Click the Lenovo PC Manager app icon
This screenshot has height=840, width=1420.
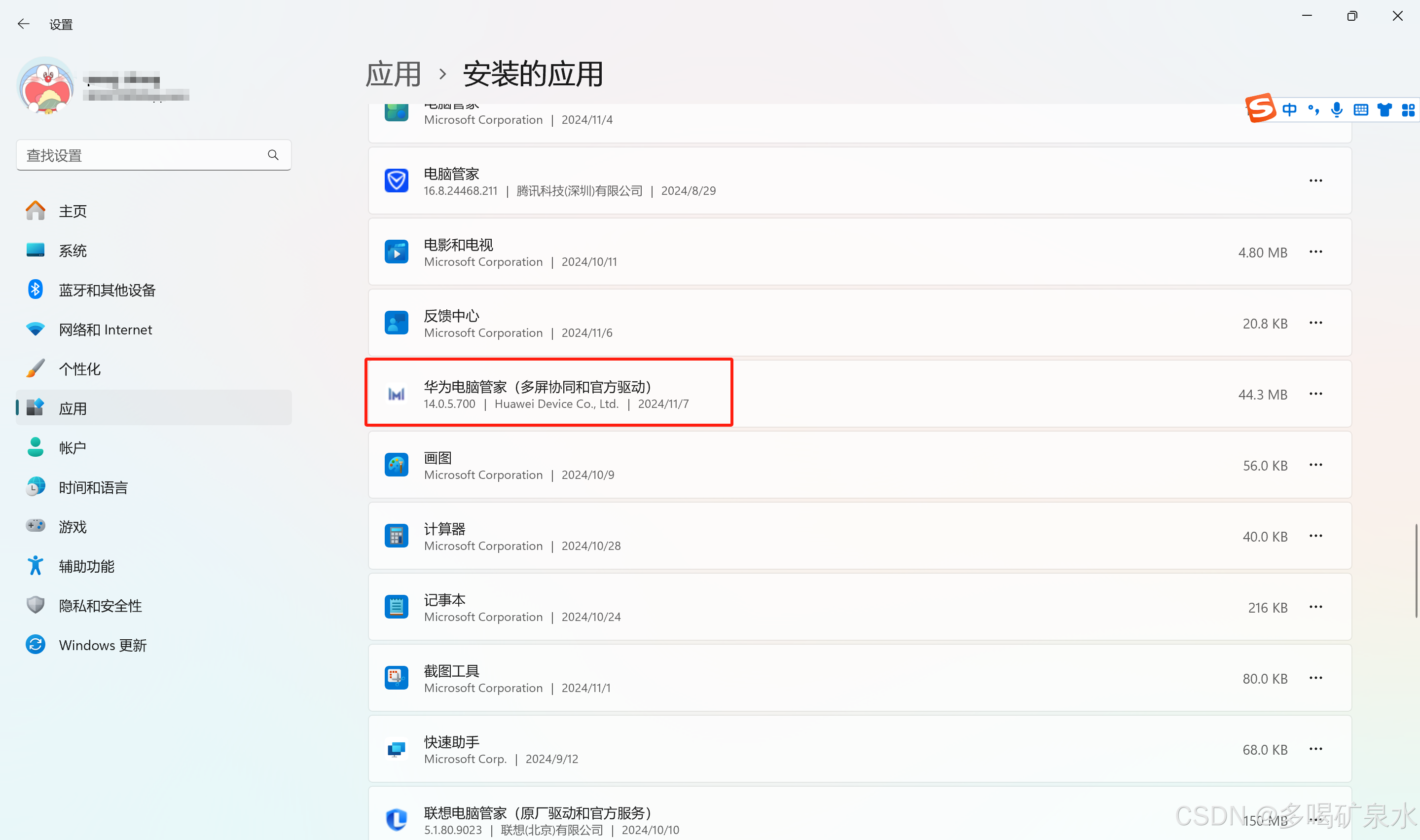[x=396, y=820]
